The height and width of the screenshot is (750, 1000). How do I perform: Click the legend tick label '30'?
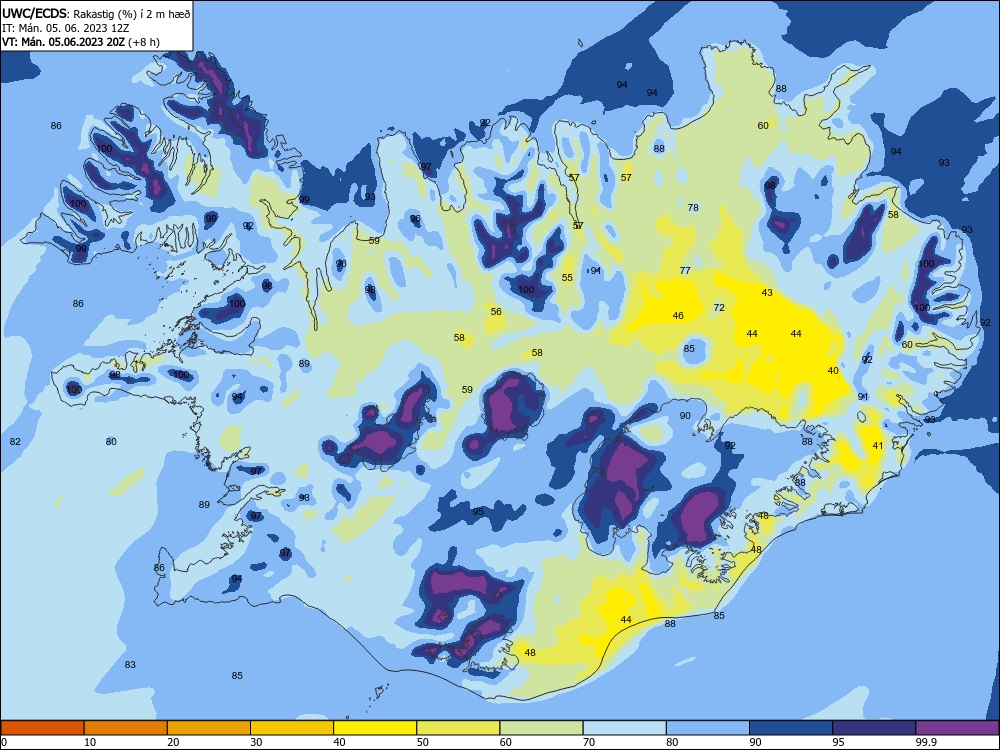(256, 742)
